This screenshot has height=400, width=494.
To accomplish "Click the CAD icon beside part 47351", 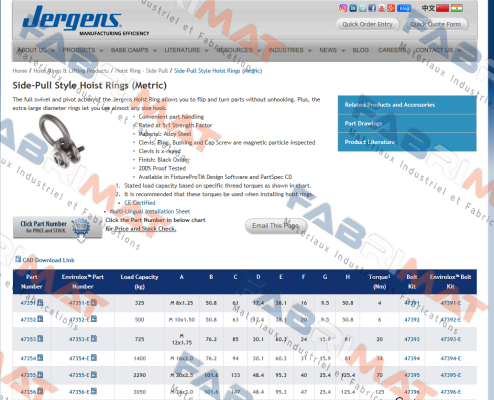I will (x=40, y=303).
